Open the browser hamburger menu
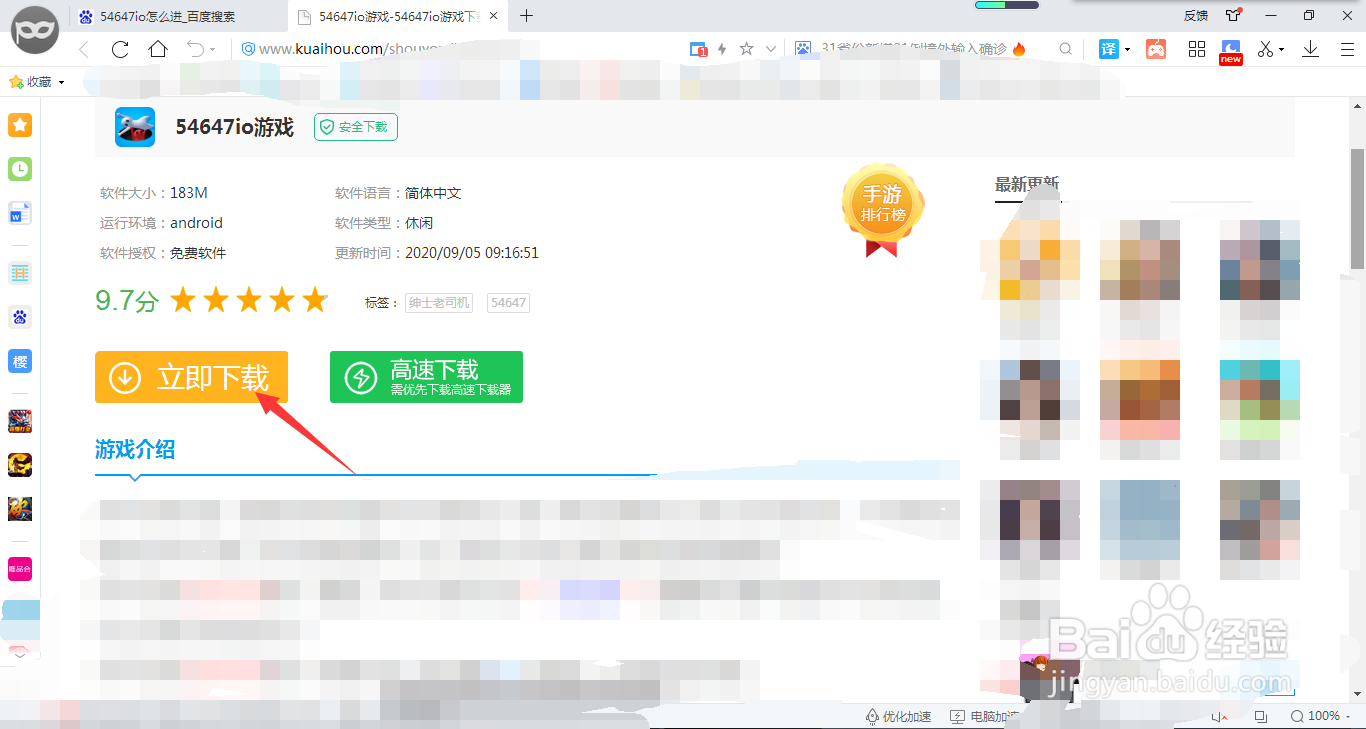This screenshot has width=1366, height=729. coord(1348,49)
